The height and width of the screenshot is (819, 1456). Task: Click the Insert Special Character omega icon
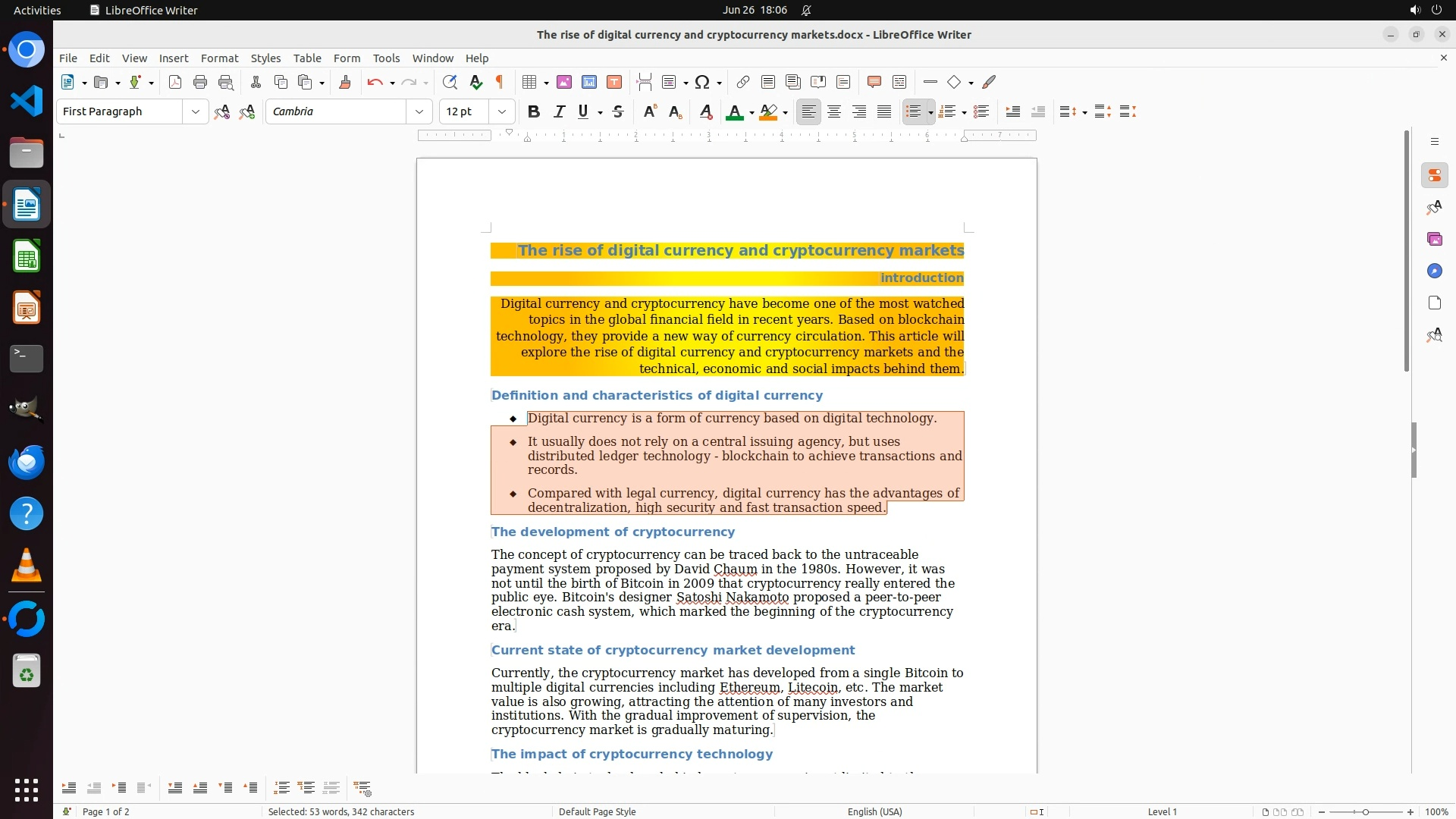(702, 82)
